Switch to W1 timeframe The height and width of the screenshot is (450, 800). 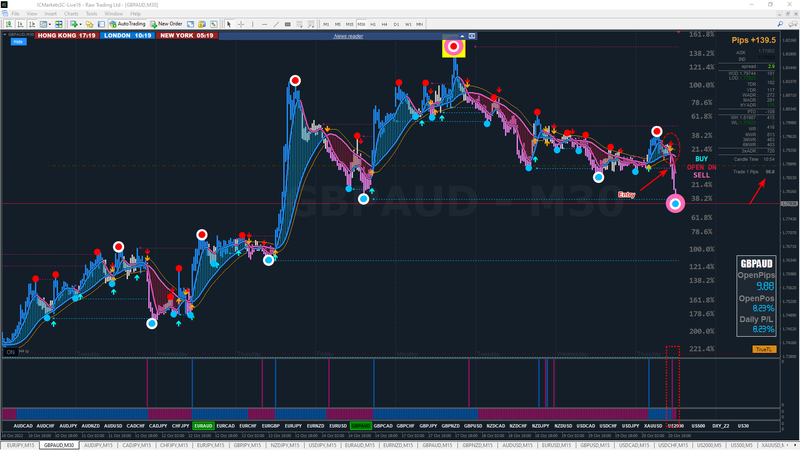pos(408,24)
